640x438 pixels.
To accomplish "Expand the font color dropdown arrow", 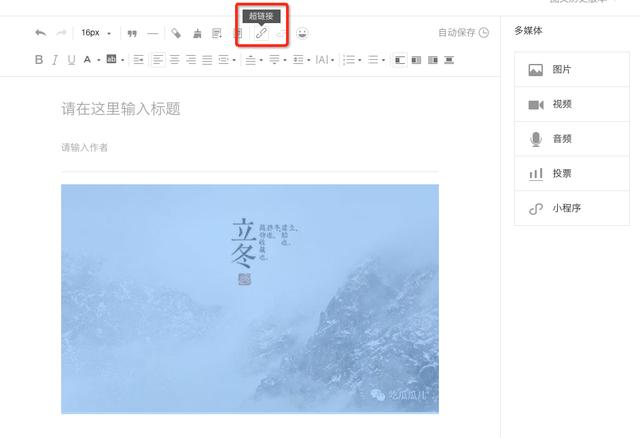I will click(97, 61).
